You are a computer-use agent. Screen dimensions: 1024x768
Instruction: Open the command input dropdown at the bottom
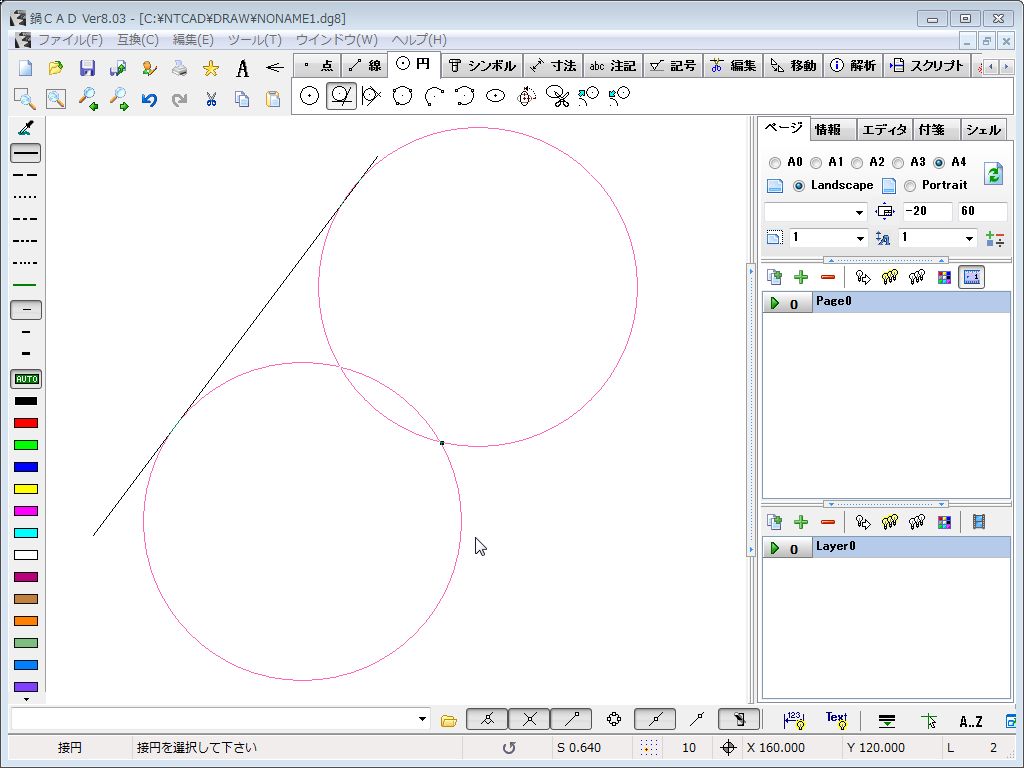pyautogui.click(x=423, y=719)
